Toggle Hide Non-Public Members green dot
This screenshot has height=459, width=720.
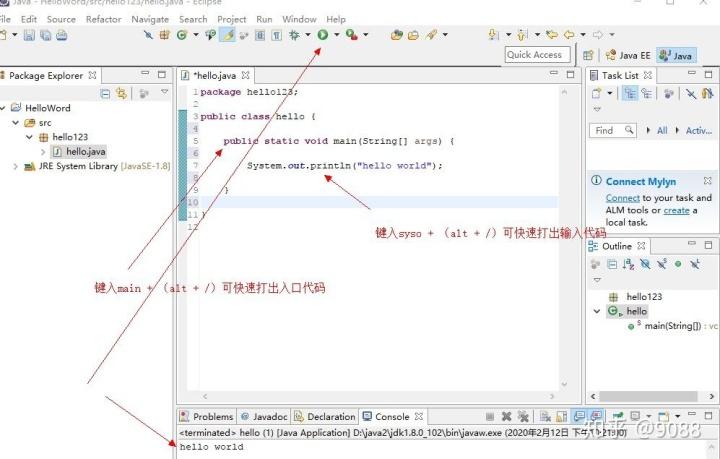[678, 264]
